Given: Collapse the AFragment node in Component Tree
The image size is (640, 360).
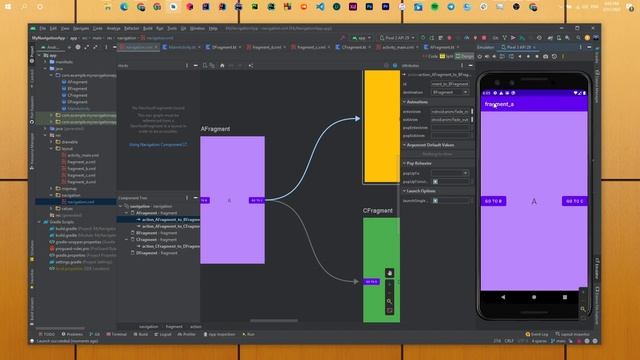Looking at the screenshot, I should pos(127,213).
